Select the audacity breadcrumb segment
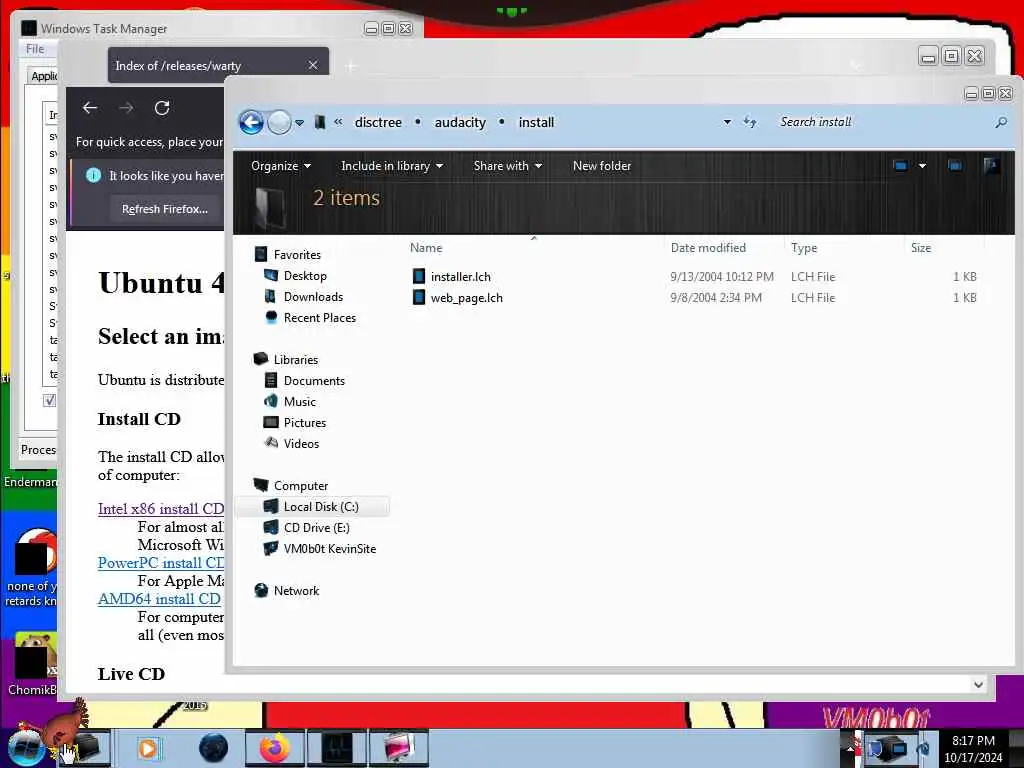Screen dimensions: 1024x768 tap(460, 122)
